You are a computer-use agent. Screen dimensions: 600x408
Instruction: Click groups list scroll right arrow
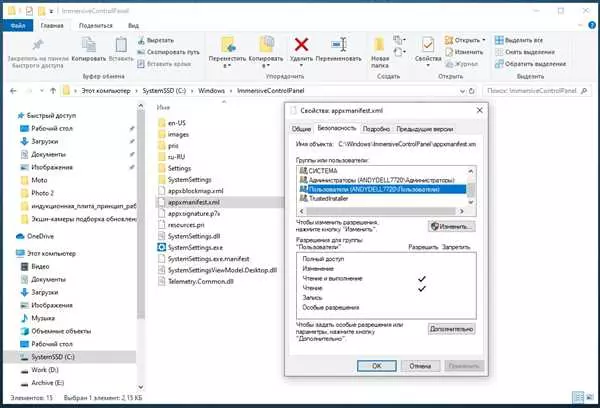coord(462,211)
